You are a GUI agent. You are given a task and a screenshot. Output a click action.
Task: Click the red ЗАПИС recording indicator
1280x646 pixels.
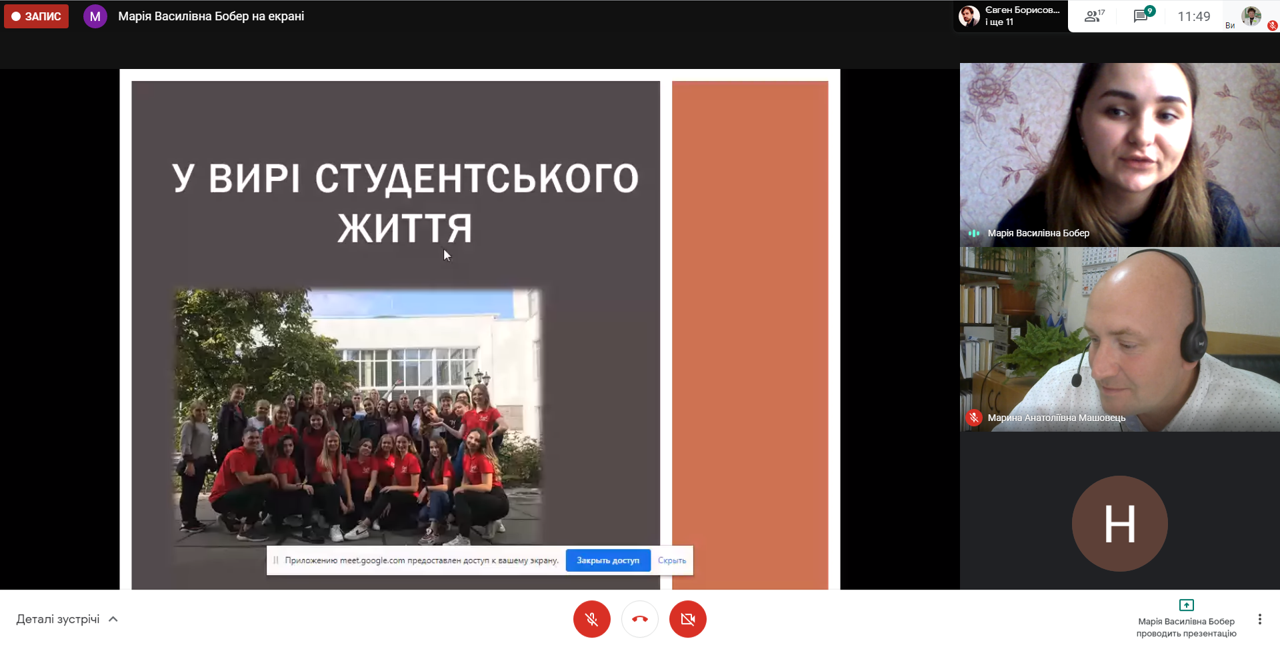click(x=36, y=16)
